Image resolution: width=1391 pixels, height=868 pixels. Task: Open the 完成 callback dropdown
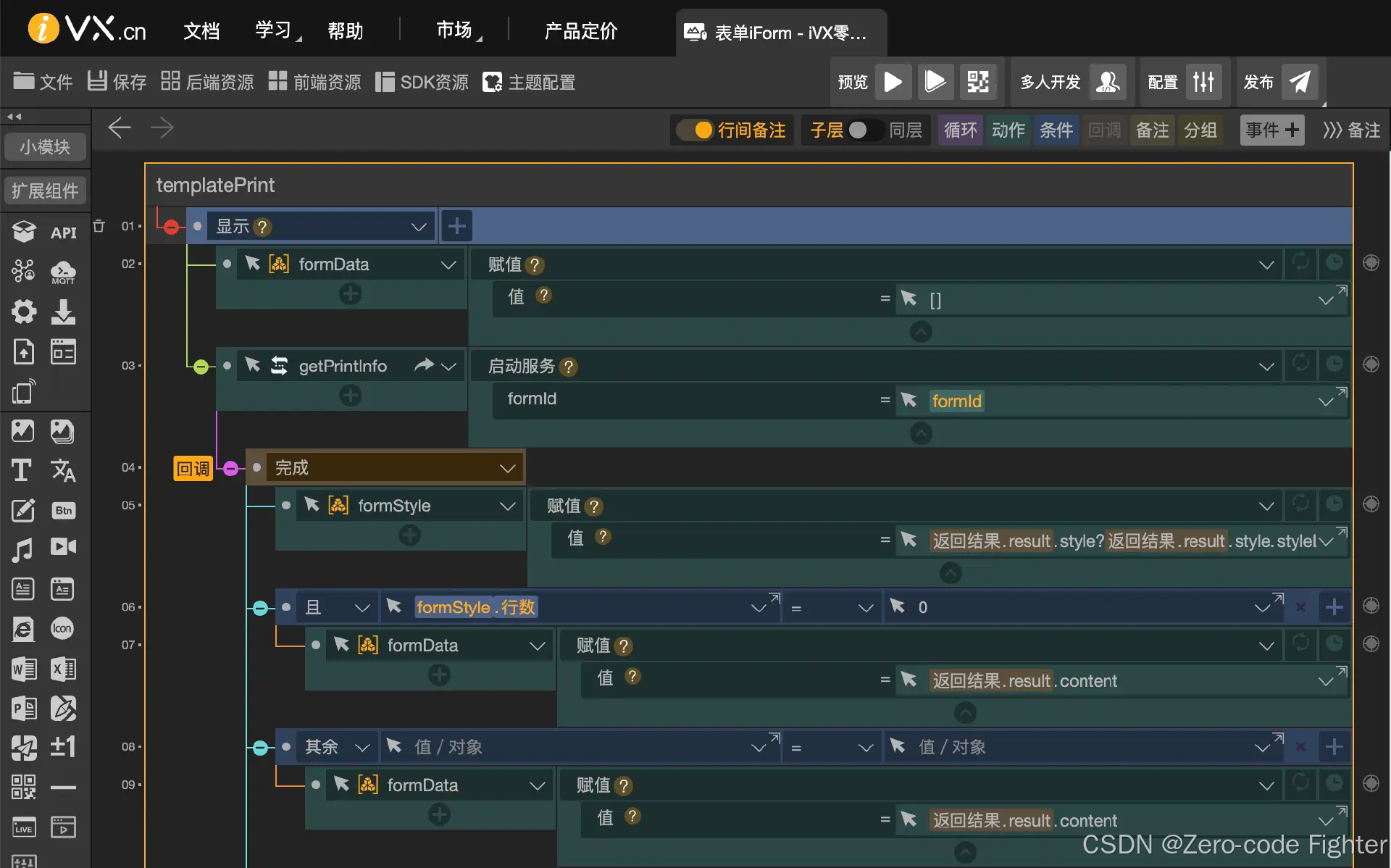[507, 468]
